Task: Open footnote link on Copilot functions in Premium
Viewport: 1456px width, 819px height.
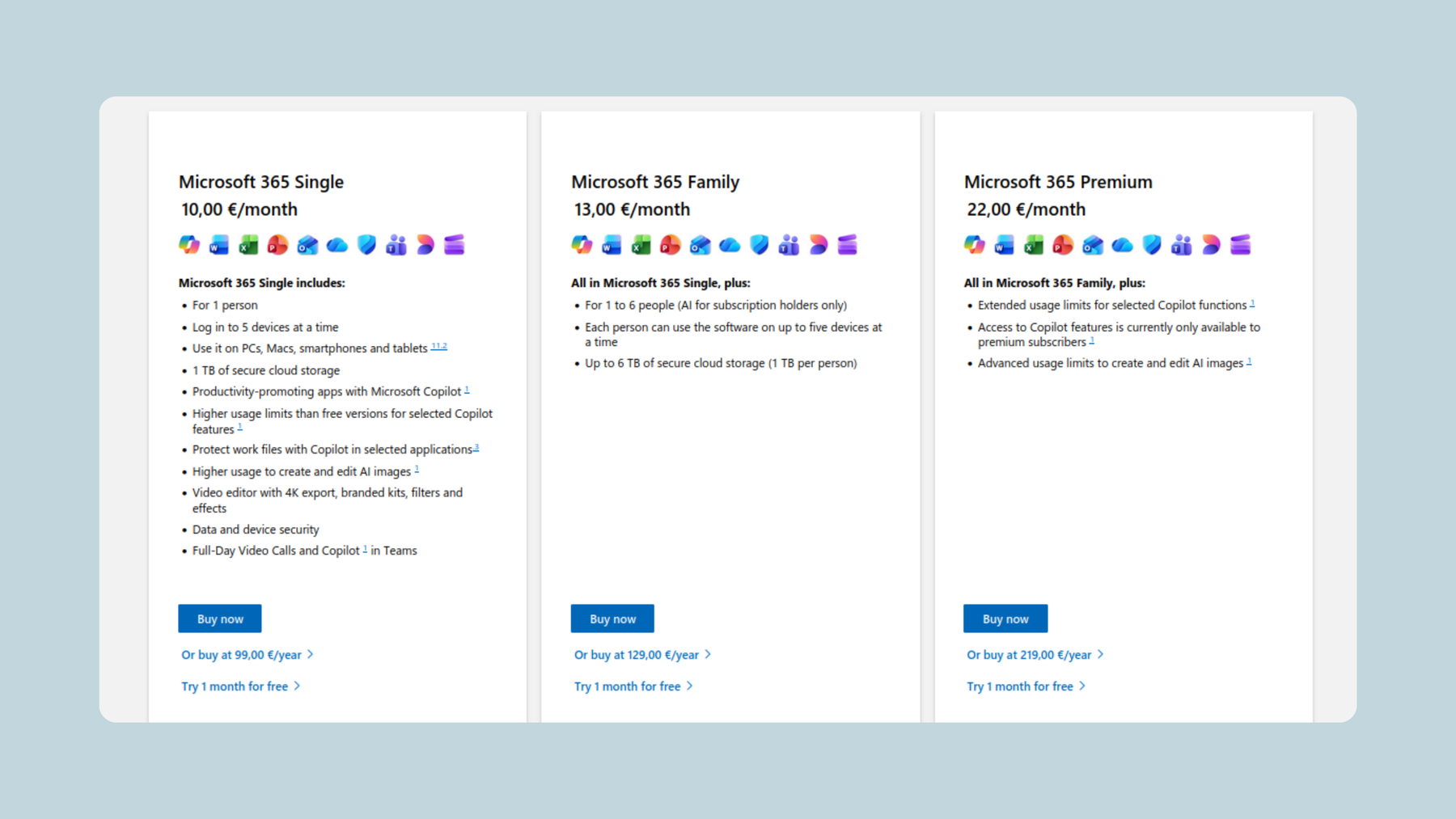Action: (x=1252, y=302)
